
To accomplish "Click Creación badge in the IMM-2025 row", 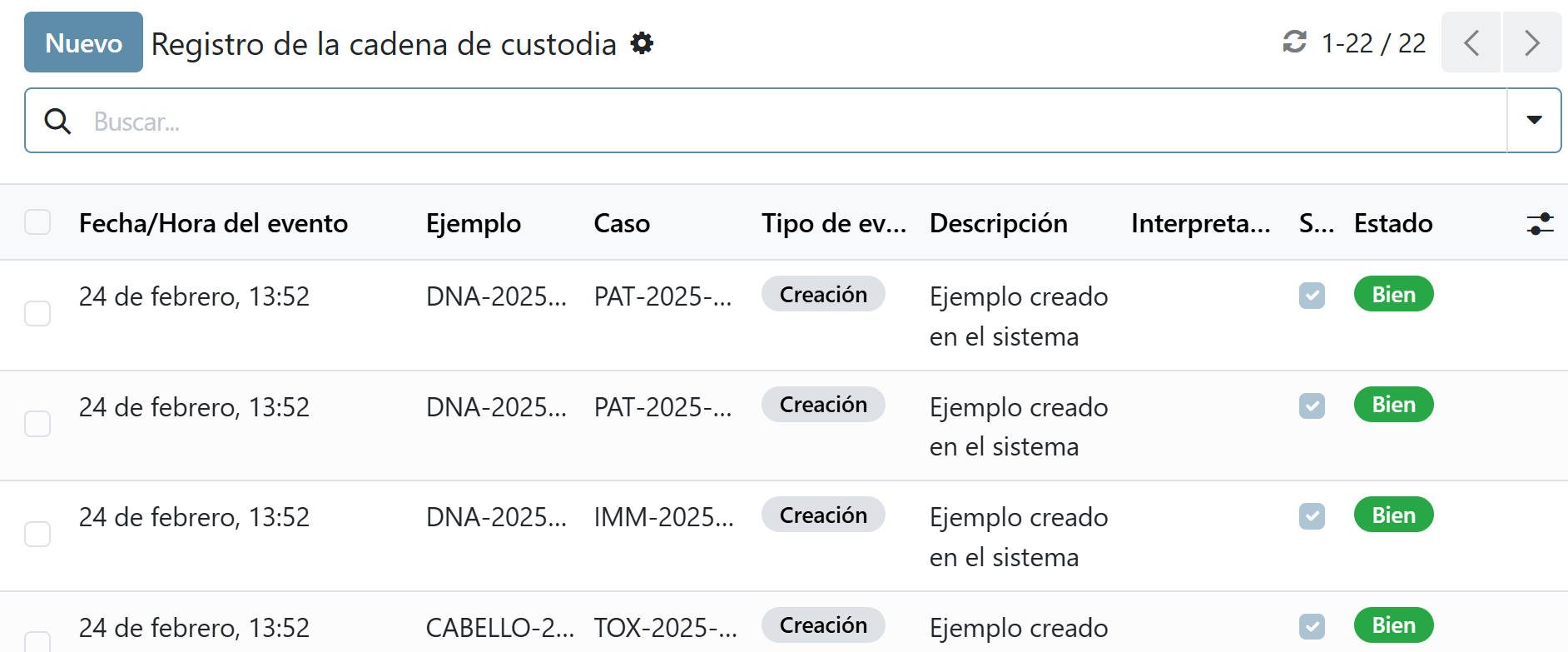I will [x=822, y=515].
